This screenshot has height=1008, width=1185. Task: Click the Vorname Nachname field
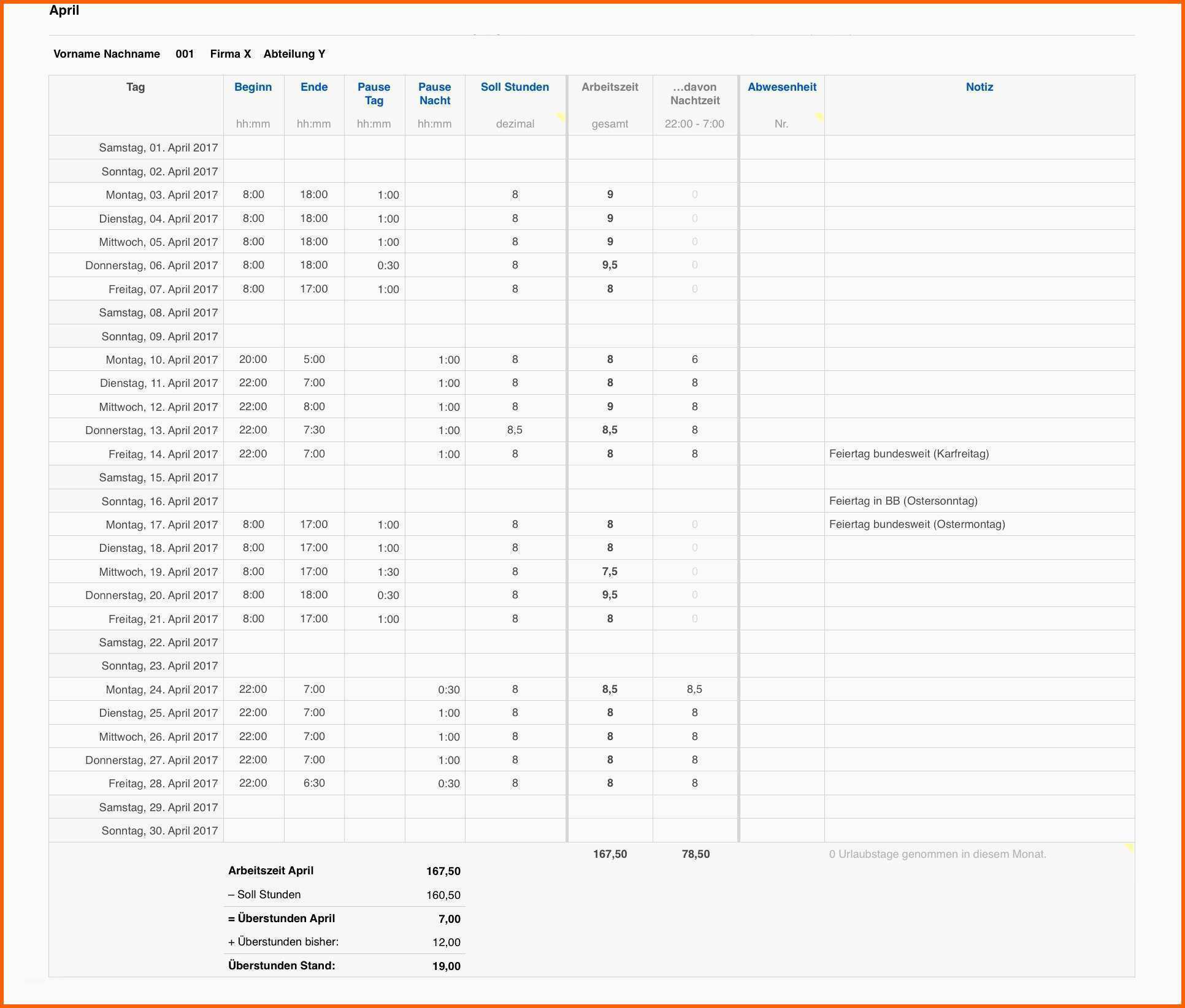(x=107, y=54)
